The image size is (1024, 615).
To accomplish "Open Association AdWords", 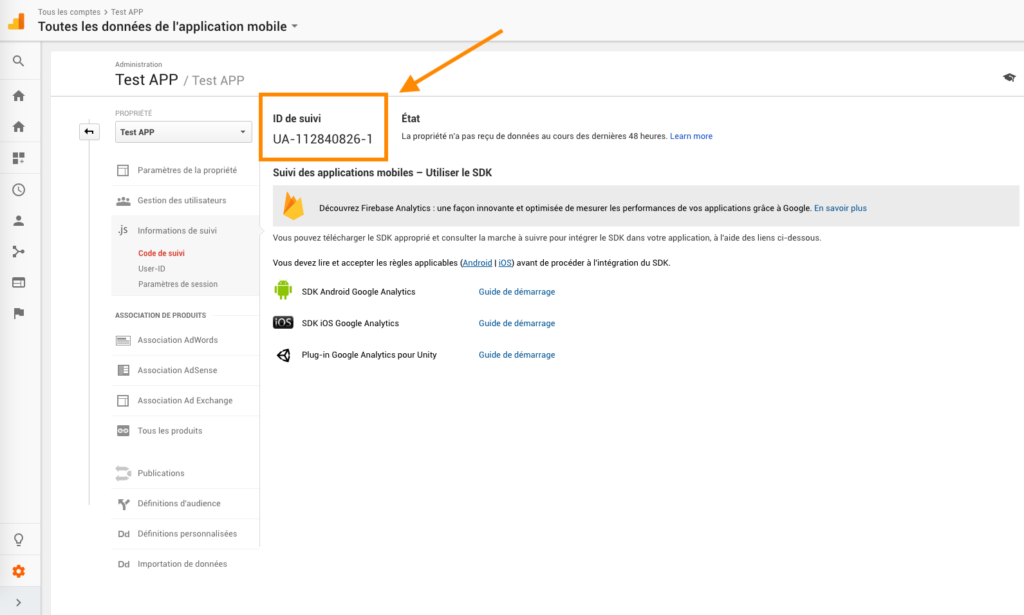I will pyautogui.click(x=178, y=340).
